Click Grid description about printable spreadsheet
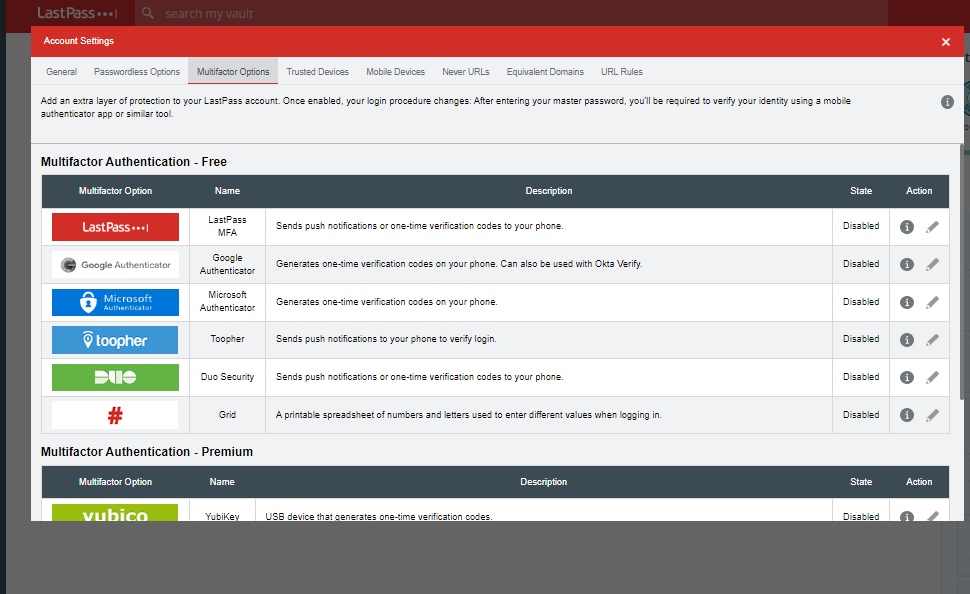The height and width of the screenshot is (594, 970). point(469,415)
